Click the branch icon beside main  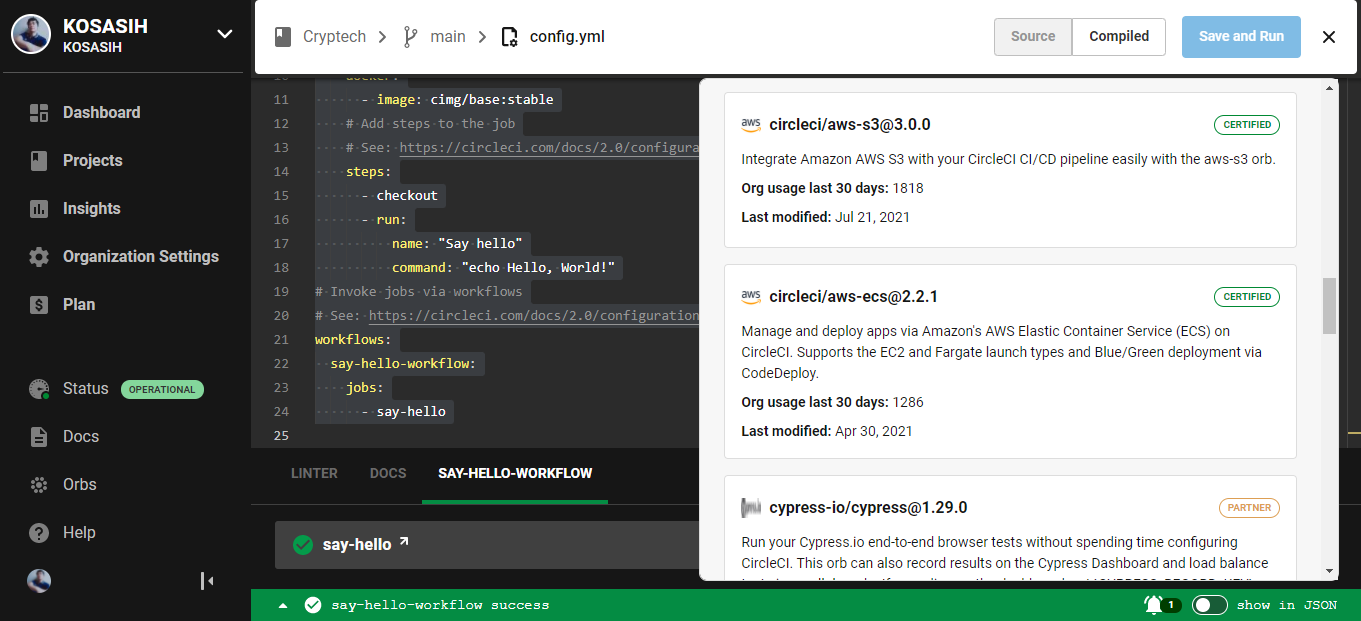click(410, 37)
